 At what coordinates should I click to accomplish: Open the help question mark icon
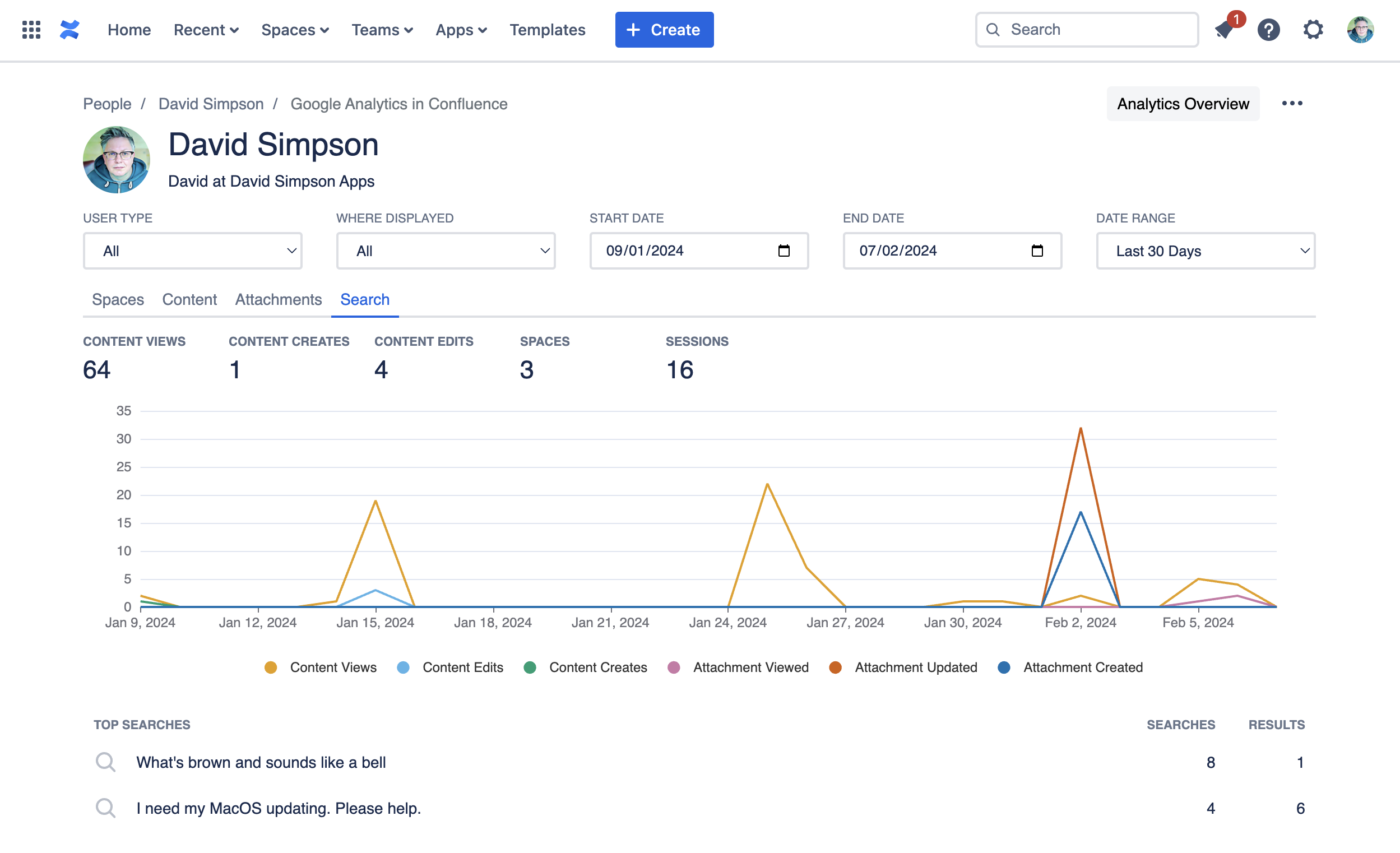(1268, 30)
